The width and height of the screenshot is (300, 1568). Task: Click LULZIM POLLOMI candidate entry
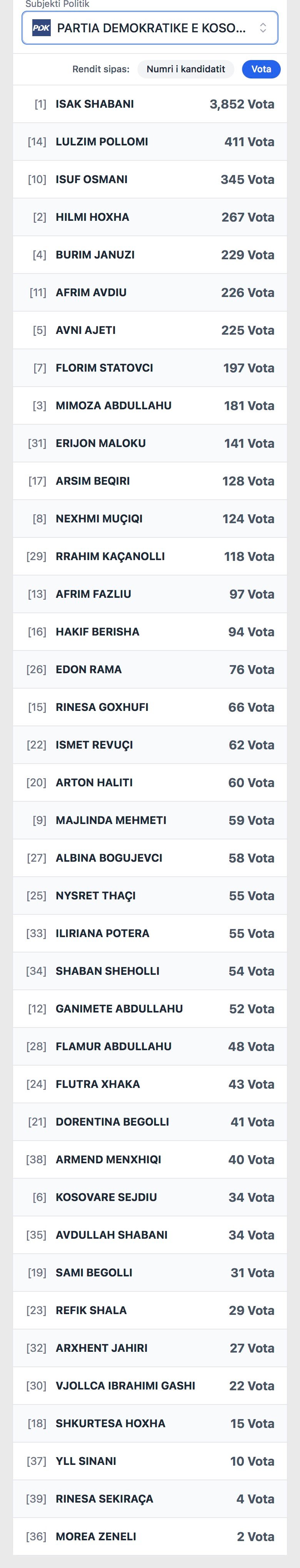(150, 142)
